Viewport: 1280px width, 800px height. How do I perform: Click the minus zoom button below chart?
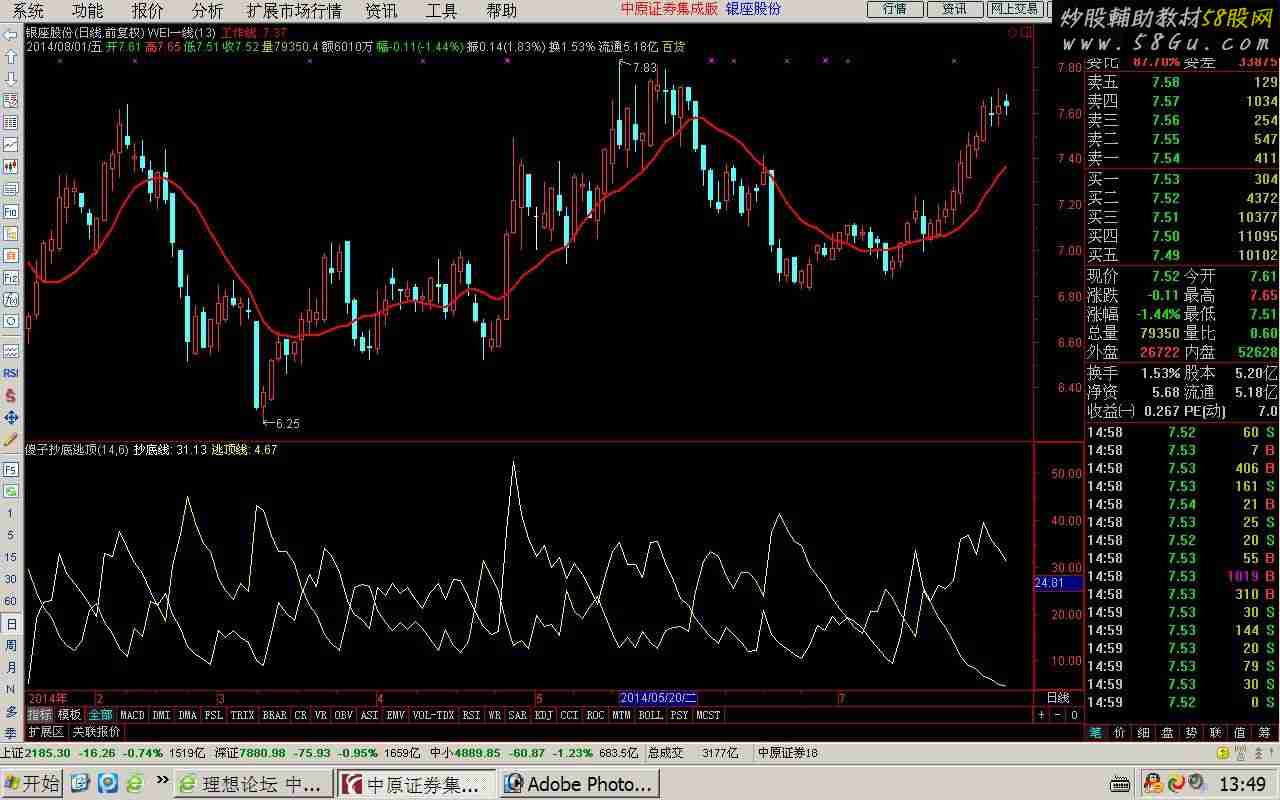1058,715
